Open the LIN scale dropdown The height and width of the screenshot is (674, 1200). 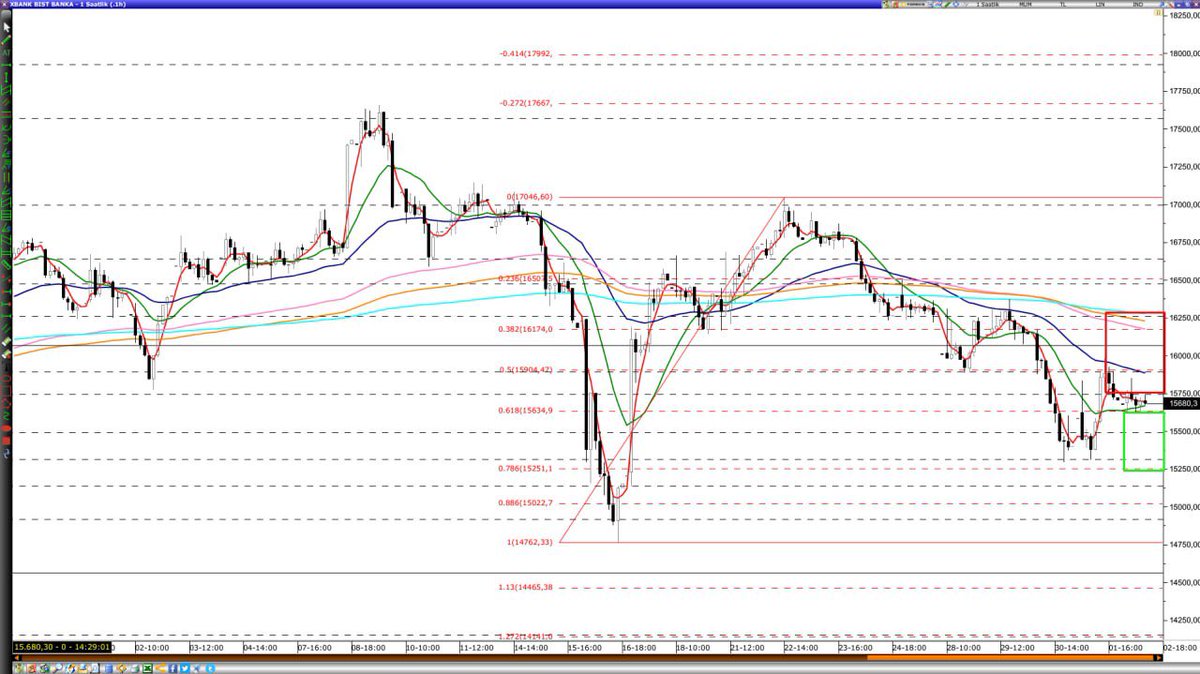coord(1100,5)
